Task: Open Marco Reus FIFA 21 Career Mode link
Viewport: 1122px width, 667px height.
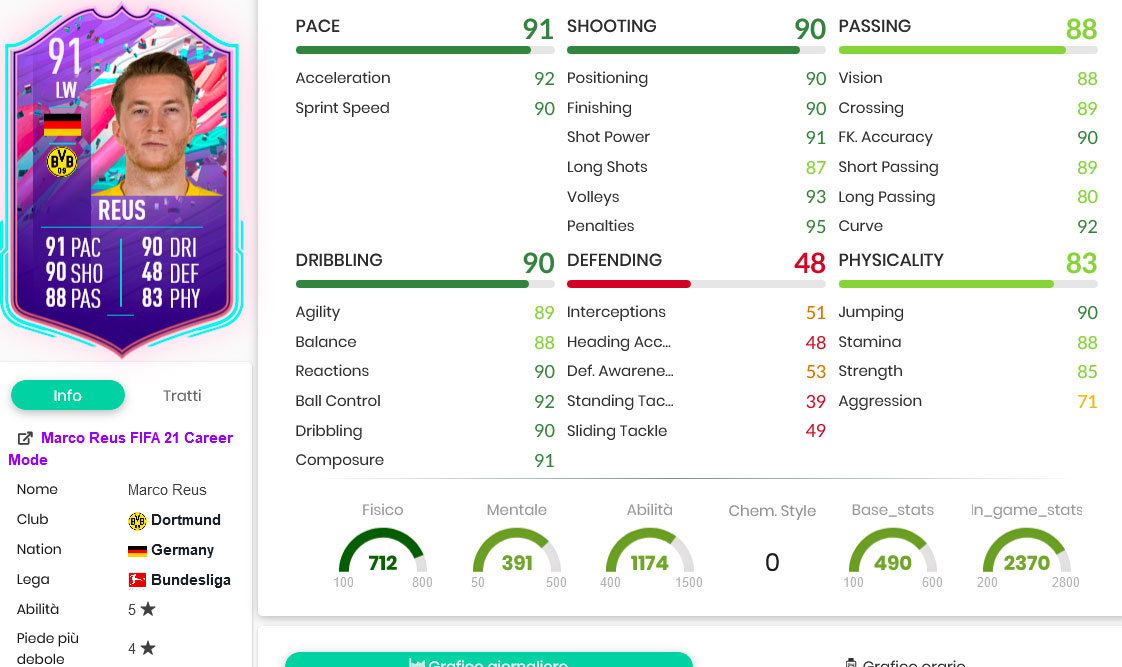Action: pyautogui.click(x=120, y=449)
